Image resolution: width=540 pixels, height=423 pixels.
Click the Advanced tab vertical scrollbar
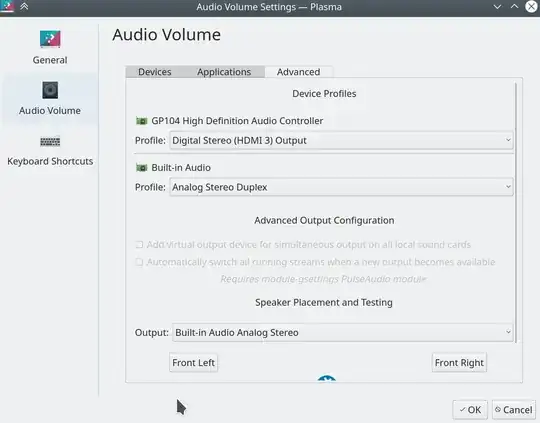[x=516, y=213]
